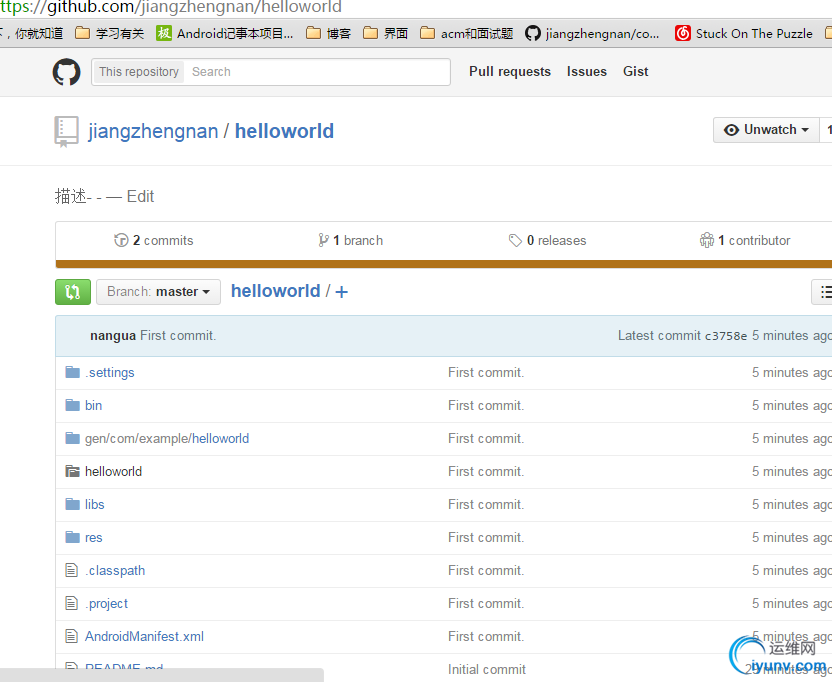Open the helloworld repository title link

tap(284, 131)
